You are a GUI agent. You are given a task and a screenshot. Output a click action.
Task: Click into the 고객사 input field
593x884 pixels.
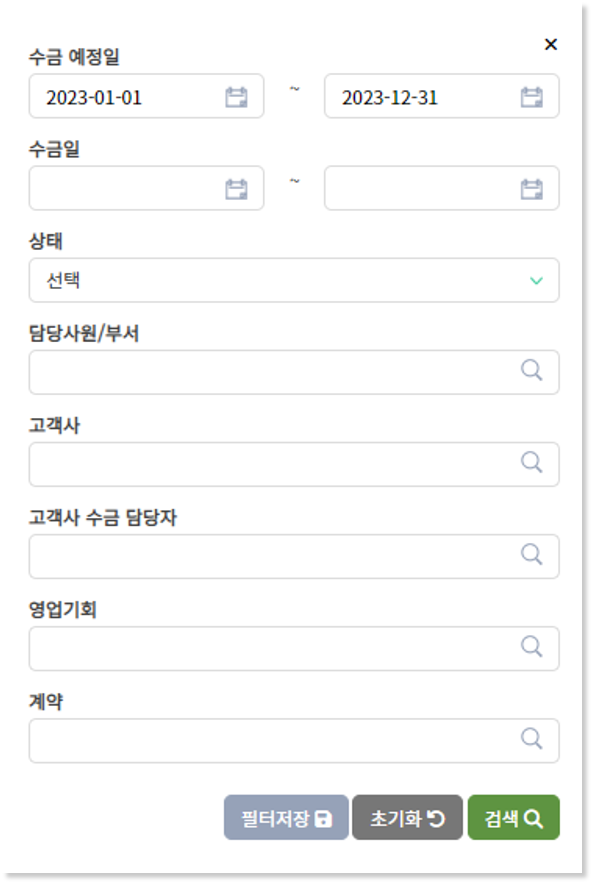coord(294,464)
